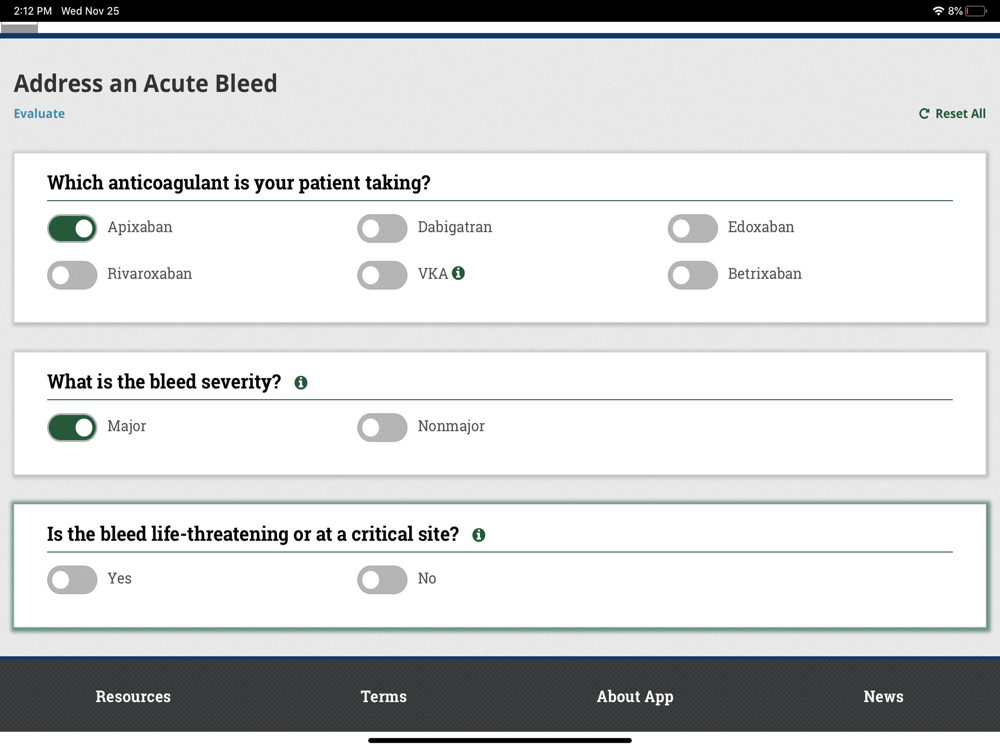Viewport: 1000px width, 750px height.
Task: Open bleed severity info icon
Action: point(301,382)
